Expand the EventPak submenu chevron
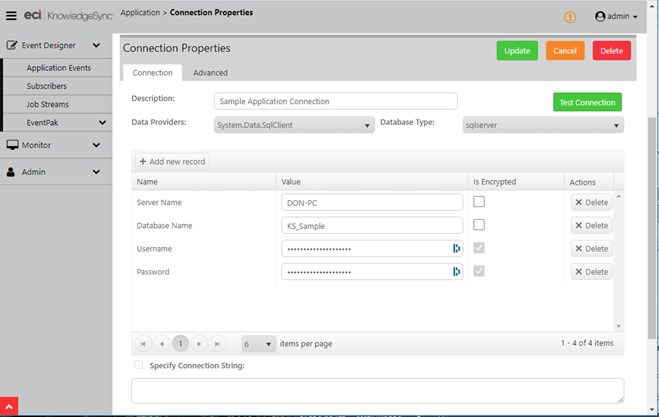This screenshot has width=659, height=417. pos(102,123)
